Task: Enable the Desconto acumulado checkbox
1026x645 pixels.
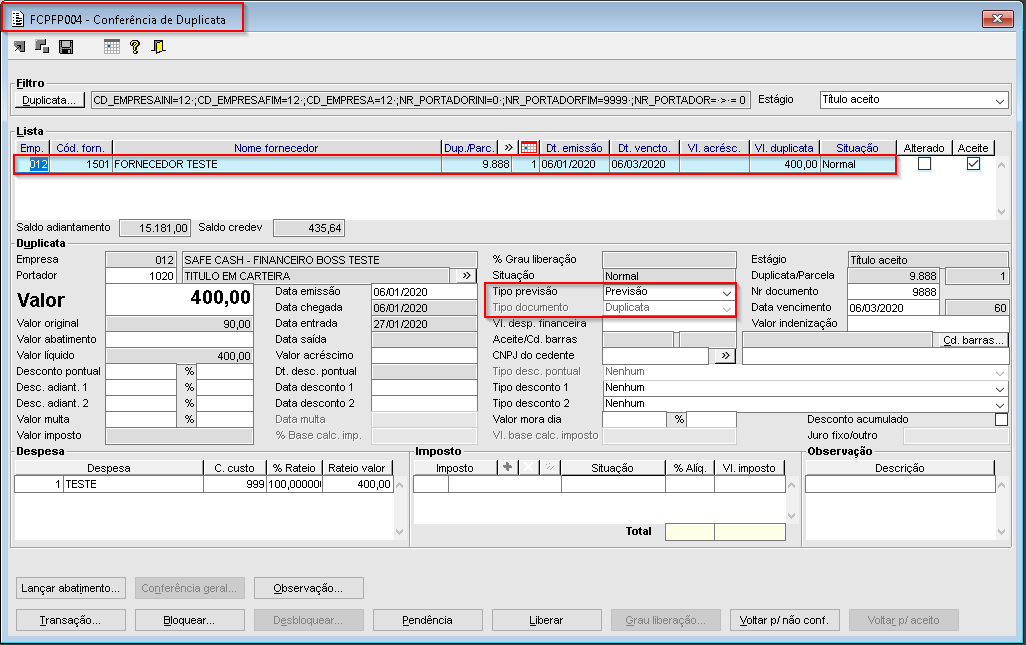Action: coord(1001,420)
